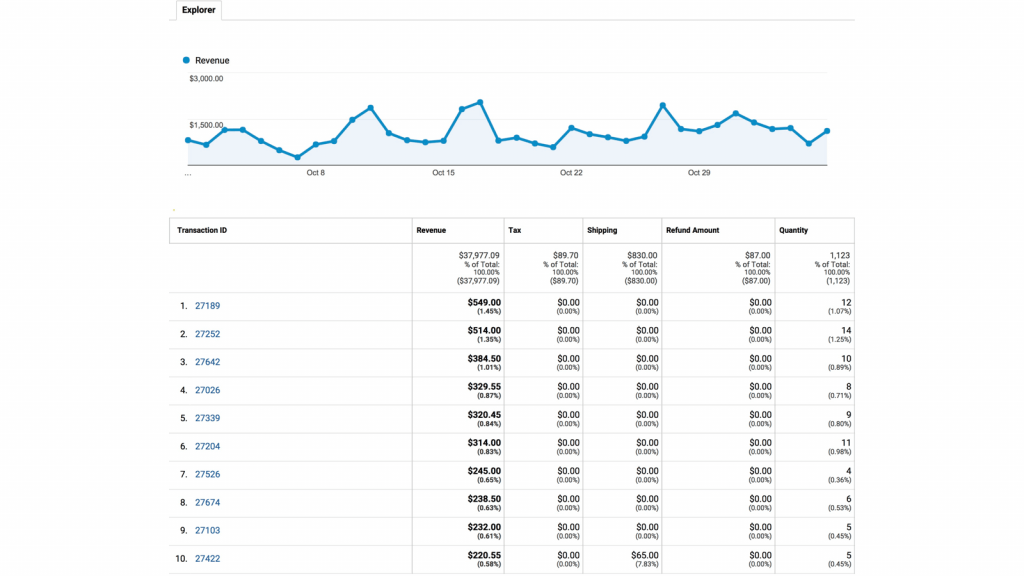Switch to the Explorer tab
1024x576 pixels.
198,10
